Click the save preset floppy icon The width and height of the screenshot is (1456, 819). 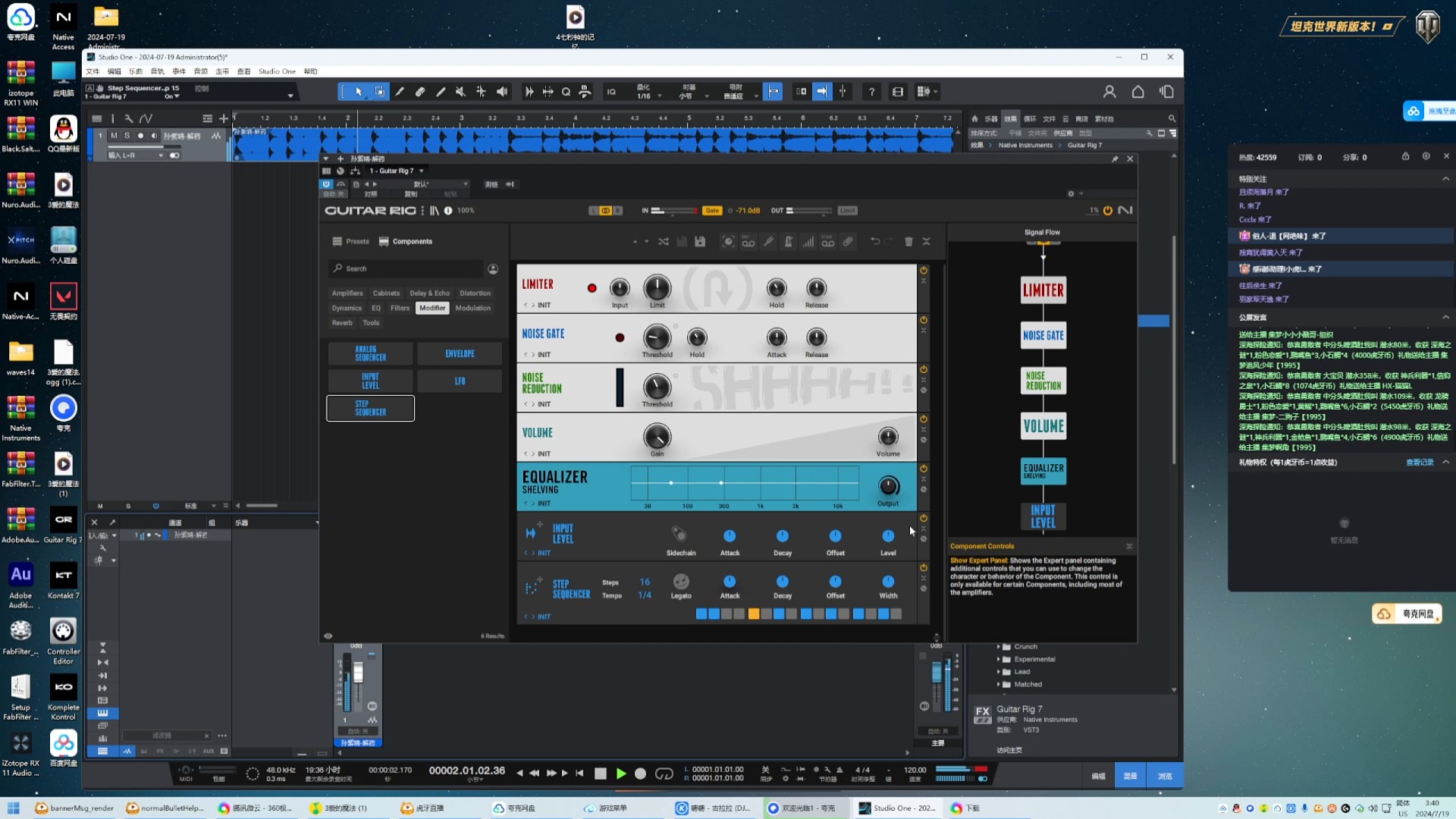click(x=700, y=242)
